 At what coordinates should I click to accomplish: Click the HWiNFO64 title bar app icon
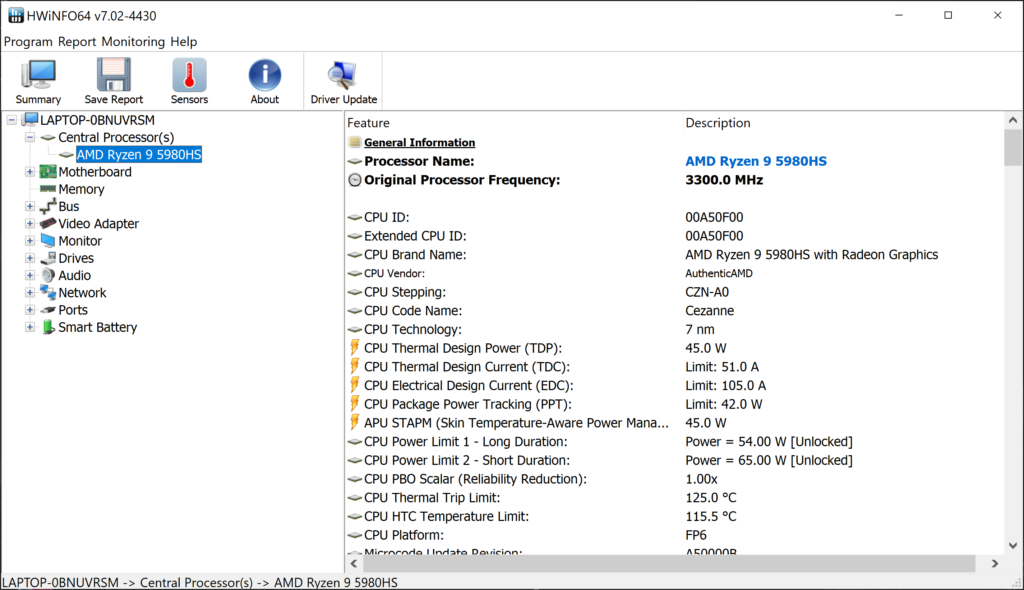click(x=16, y=15)
